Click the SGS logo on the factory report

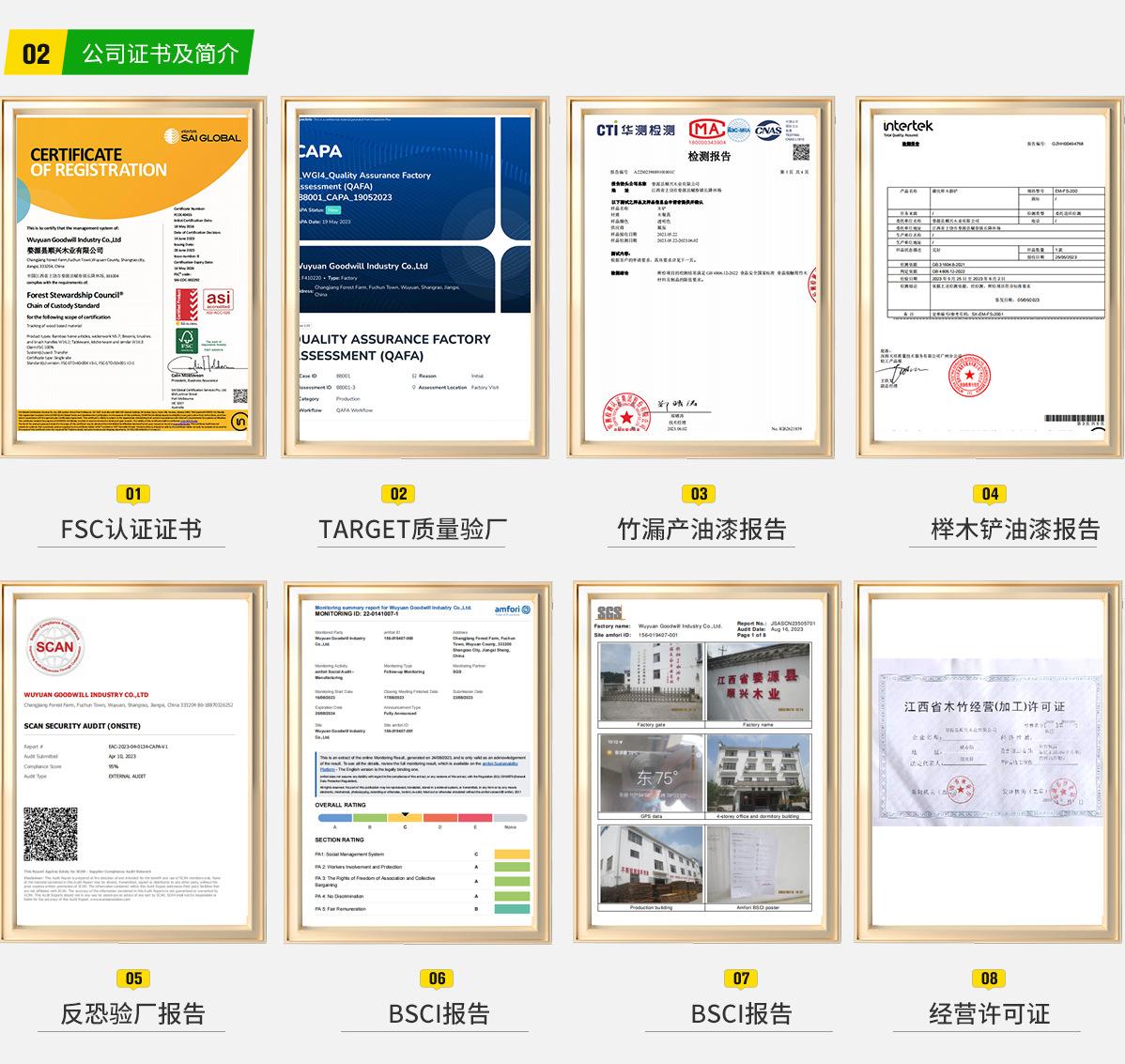[609, 613]
